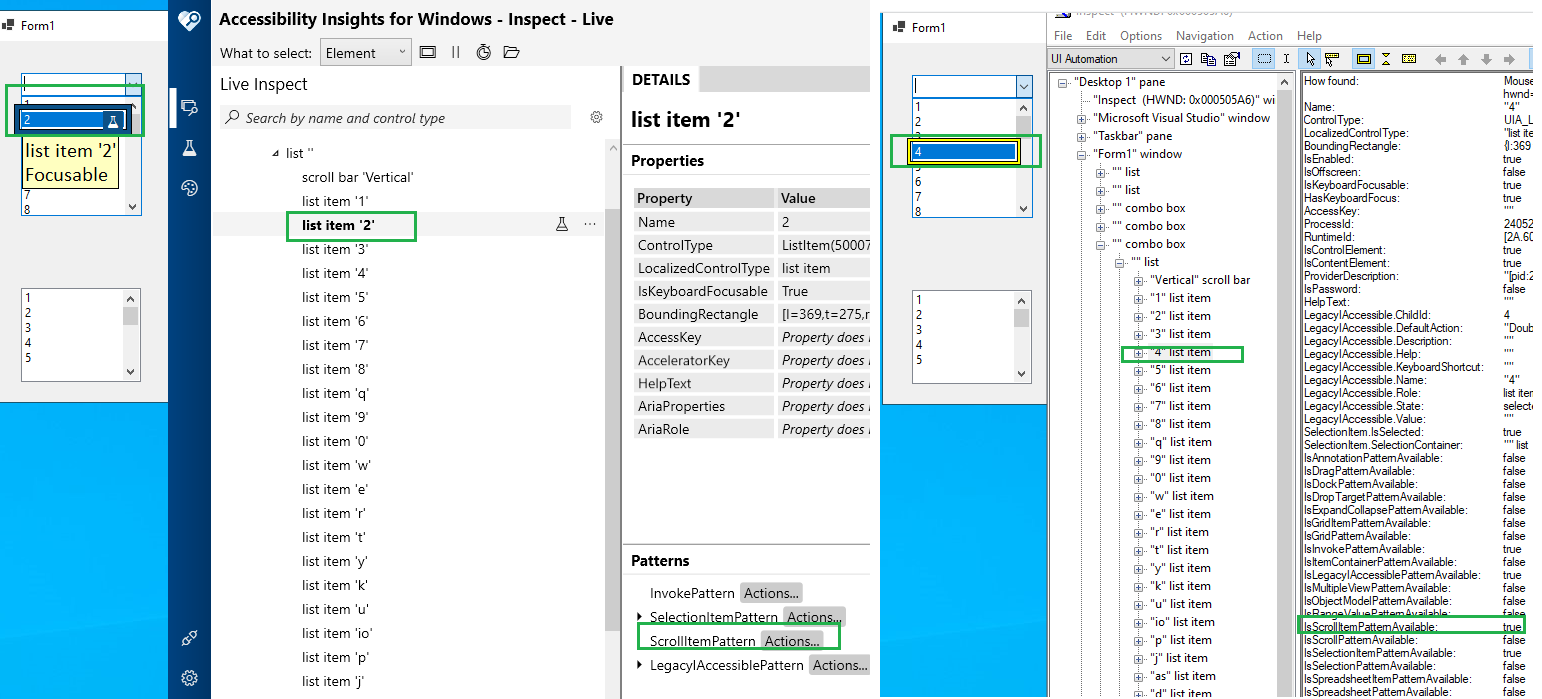Image resolution: width=1542 pixels, height=699 pixels.
Task: Click the copy icon in the Inspect toolbar
Action: pos(1210,59)
